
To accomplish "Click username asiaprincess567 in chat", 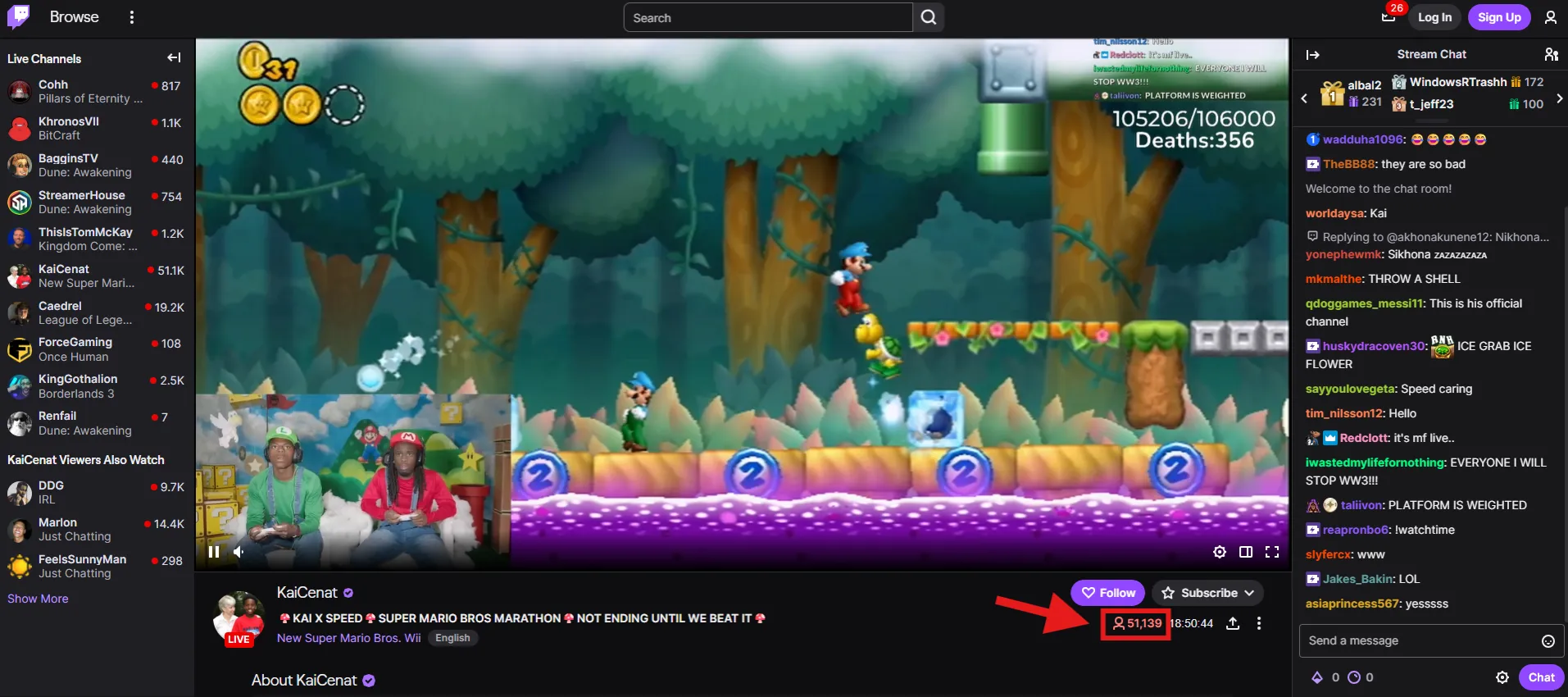I will point(1353,604).
